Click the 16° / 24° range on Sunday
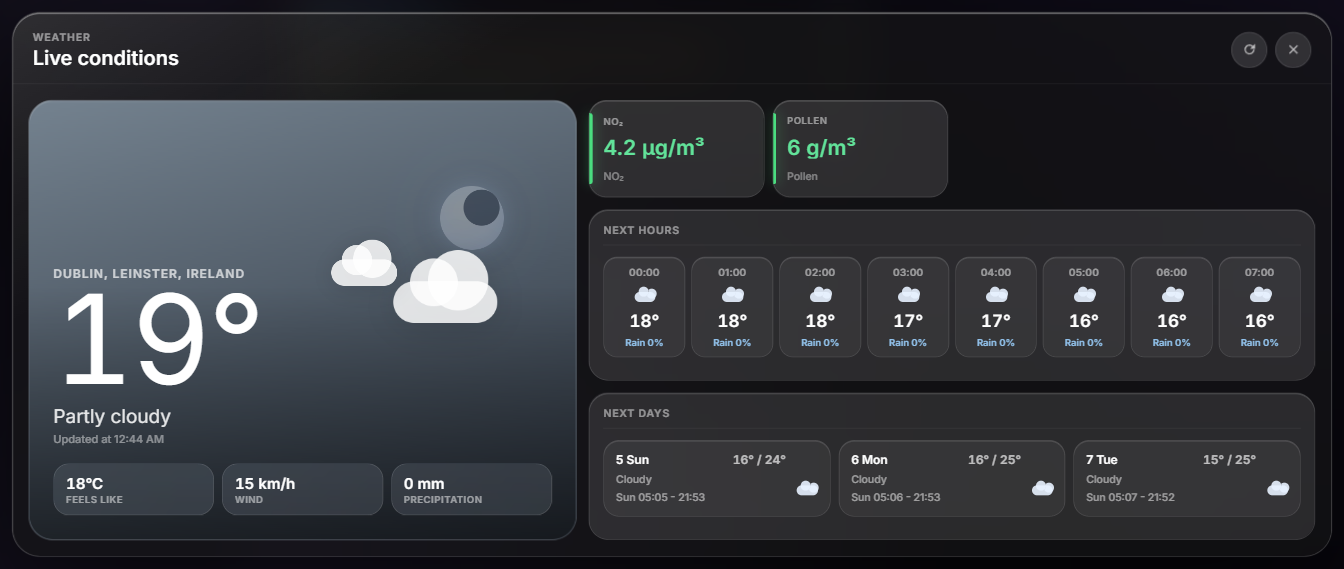 tap(759, 460)
